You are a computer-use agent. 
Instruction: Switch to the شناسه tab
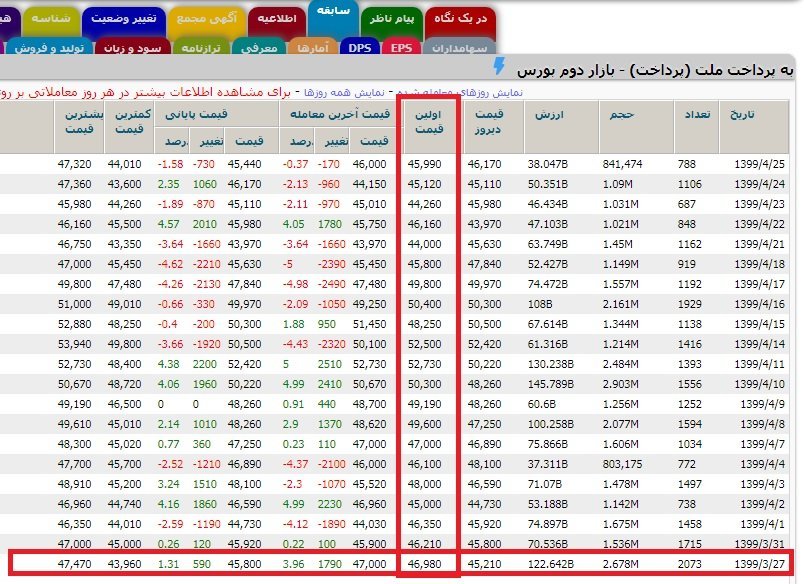(45, 18)
